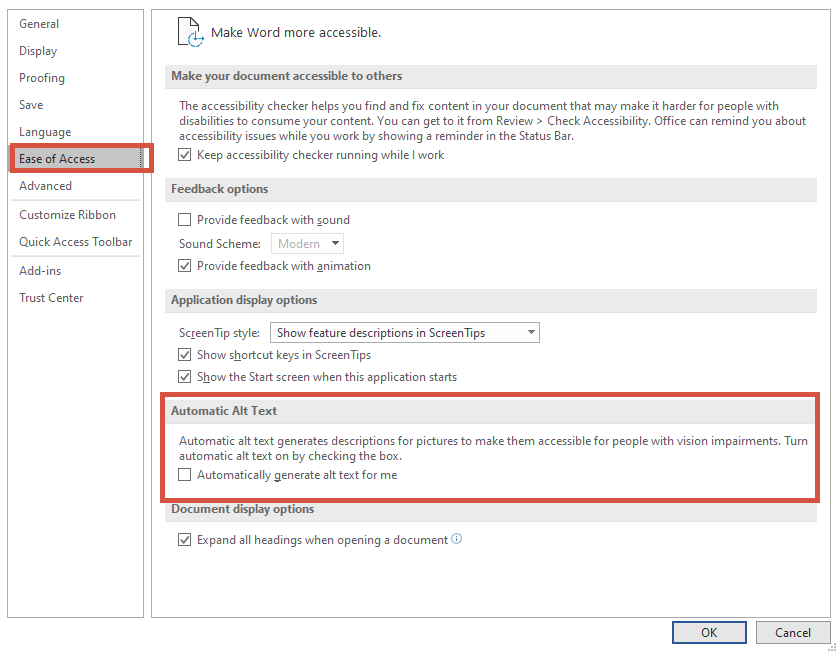The image size is (838, 653).
Task: Click the Cancel button
Action: coord(793,632)
